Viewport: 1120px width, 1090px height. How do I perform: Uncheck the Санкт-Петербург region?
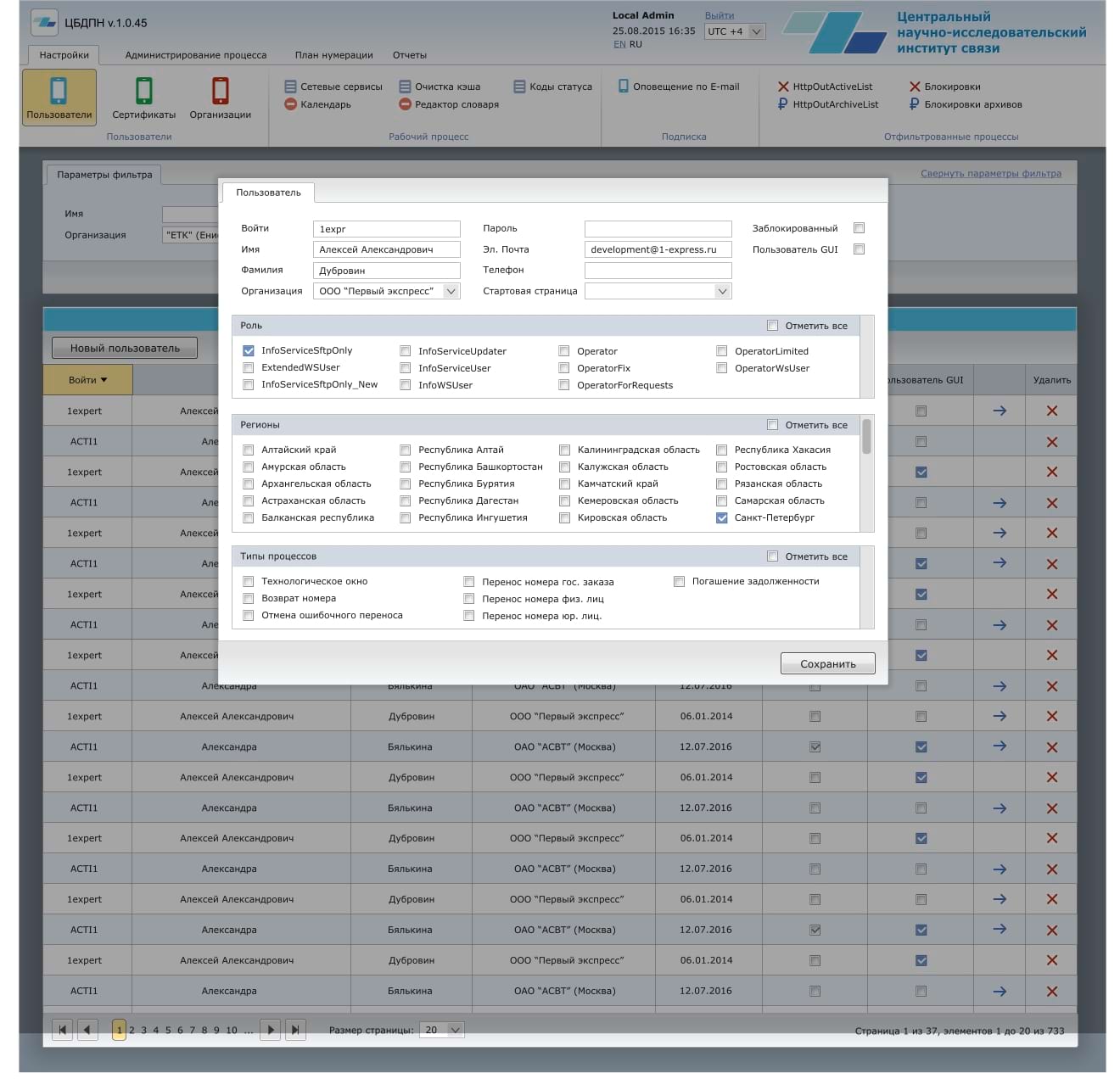[722, 517]
